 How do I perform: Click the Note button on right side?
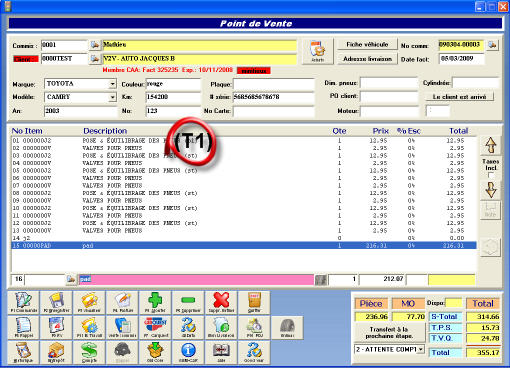point(490,211)
